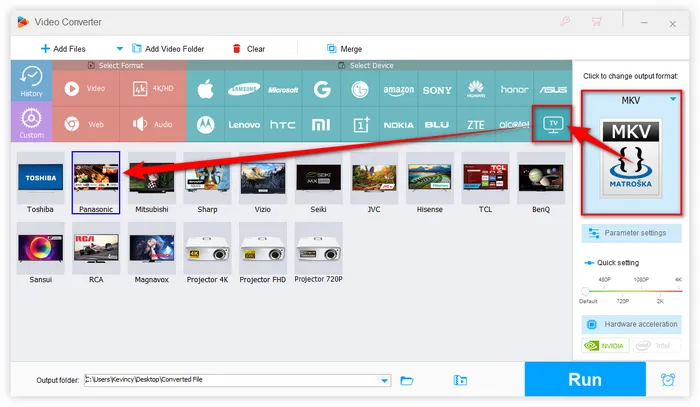Open the Apple device category
This screenshot has height=407, width=700.
[205, 89]
